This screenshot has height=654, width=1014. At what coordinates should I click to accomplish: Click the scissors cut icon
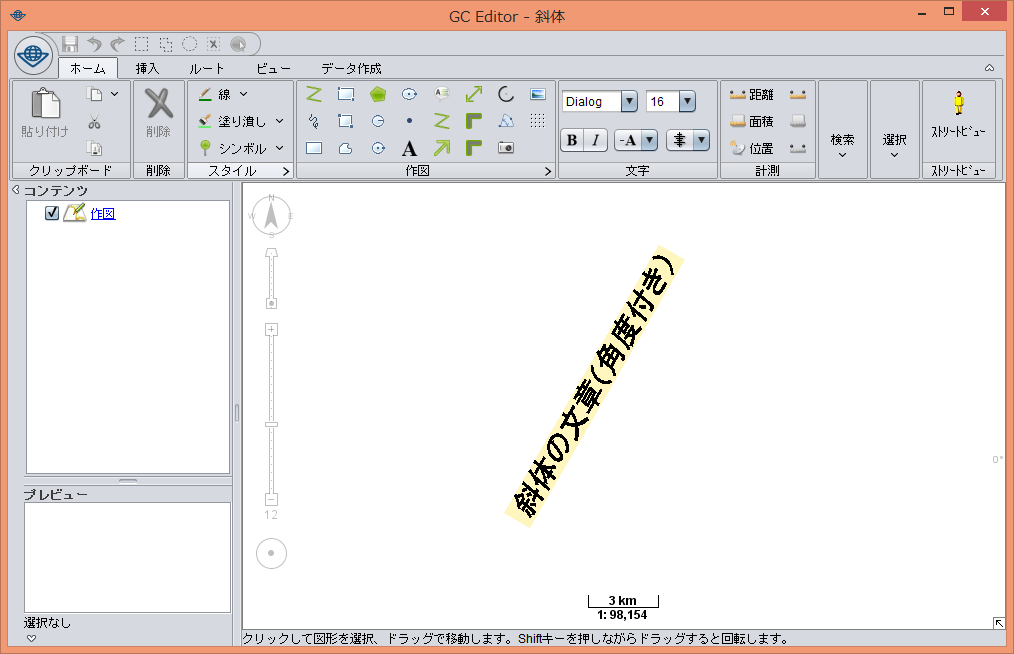click(94, 122)
